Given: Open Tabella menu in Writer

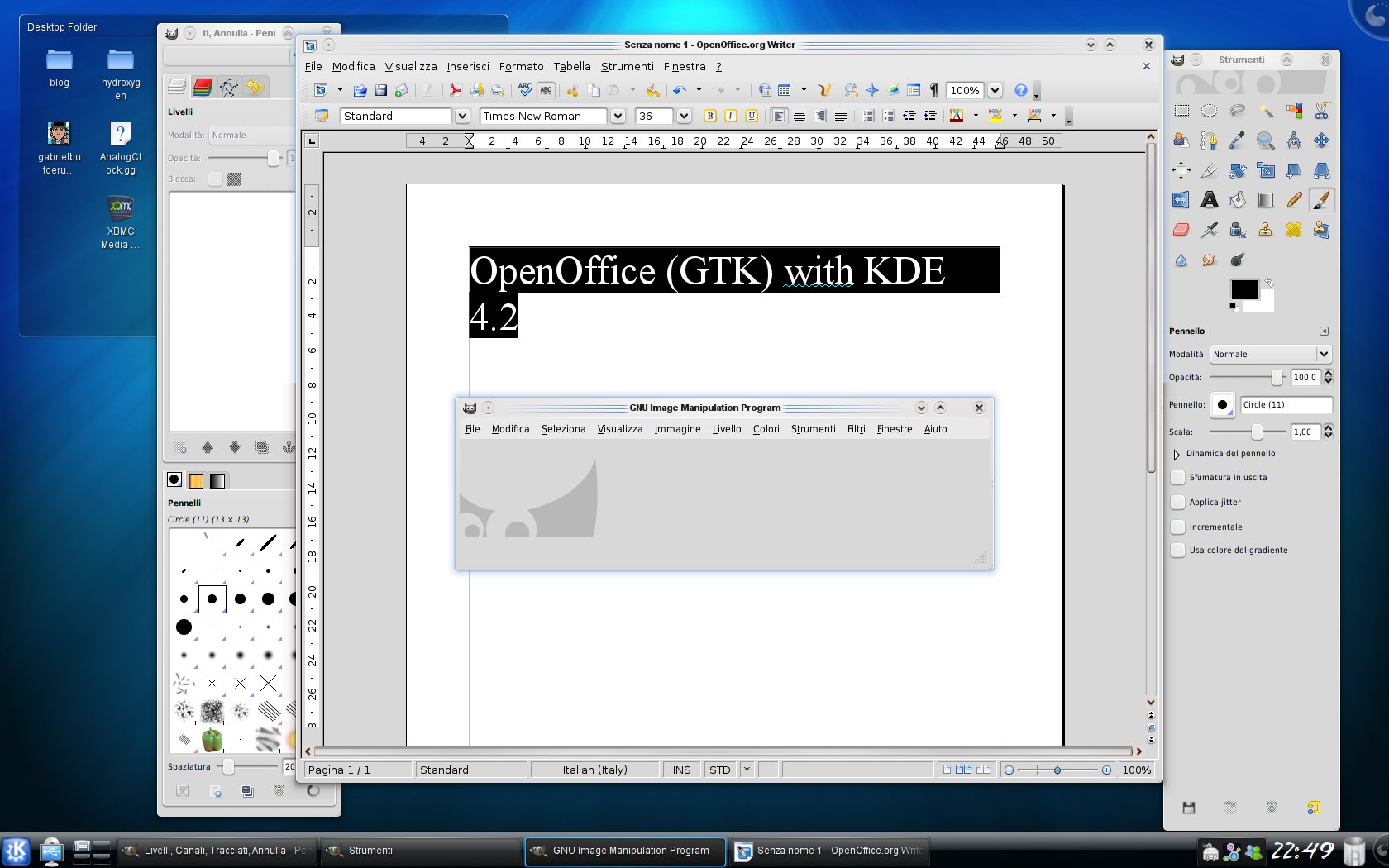Looking at the screenshot, I should coord(572,67).
